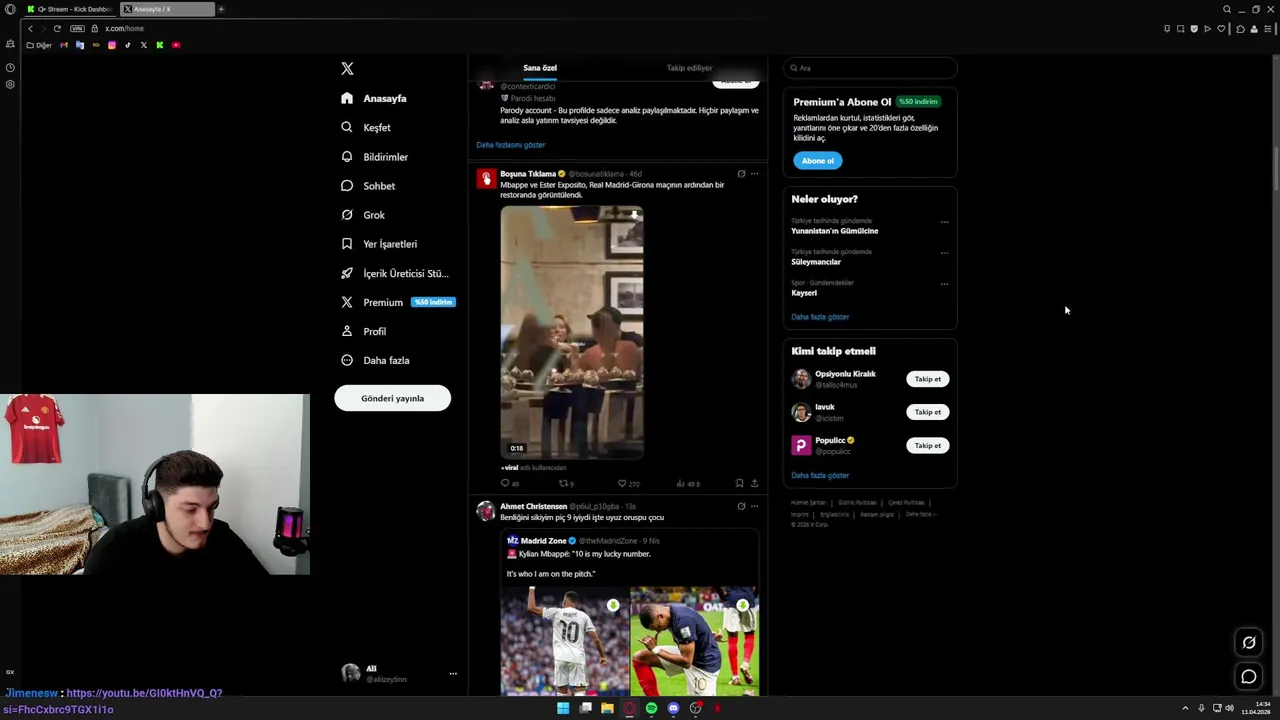Click the X logo above Anasayfa
Image resolution: width=1280 pixels, height=720 pixels.
pyautogui.click(x=347, y=68)
